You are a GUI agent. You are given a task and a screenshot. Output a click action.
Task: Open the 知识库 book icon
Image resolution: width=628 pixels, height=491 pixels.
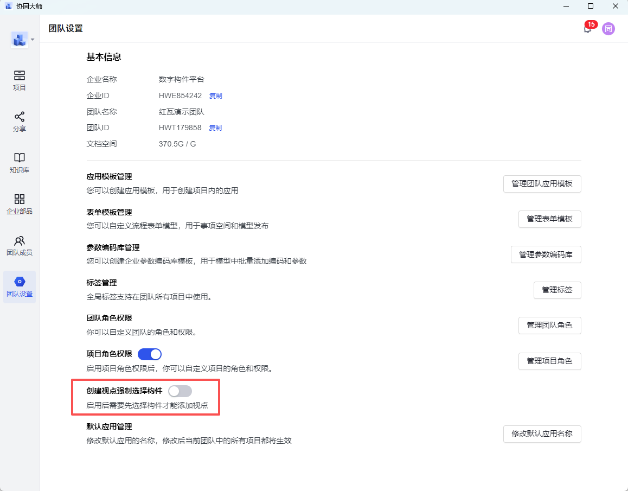click(19, 162)
